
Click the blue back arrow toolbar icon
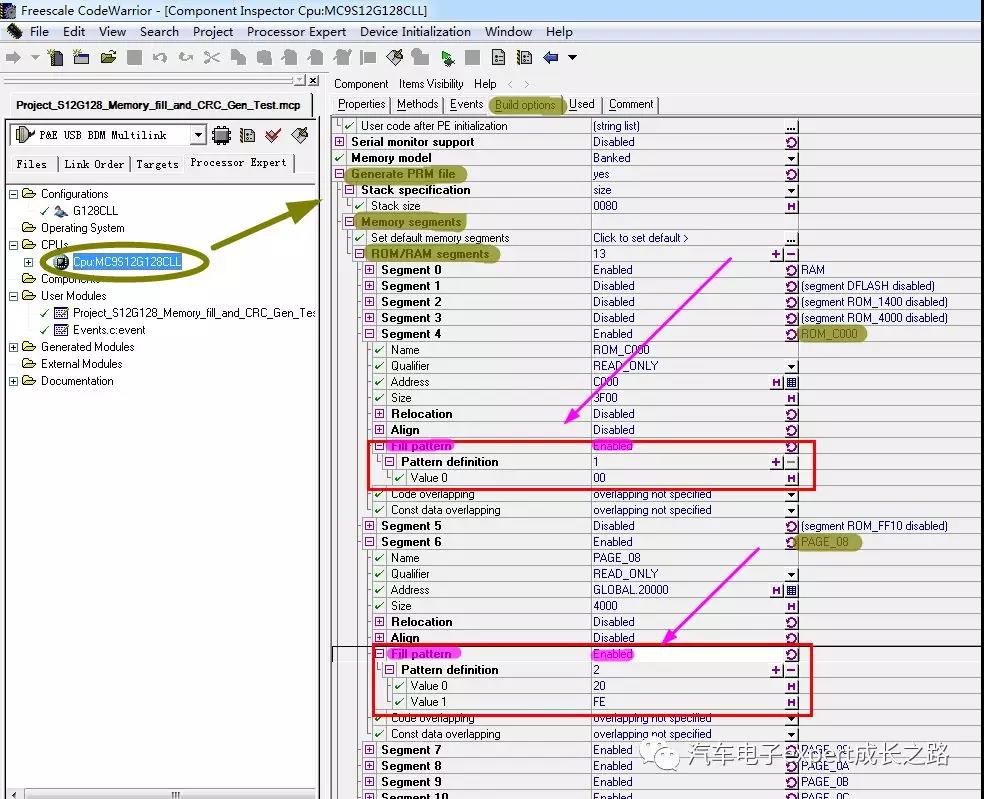pos(550,57)
